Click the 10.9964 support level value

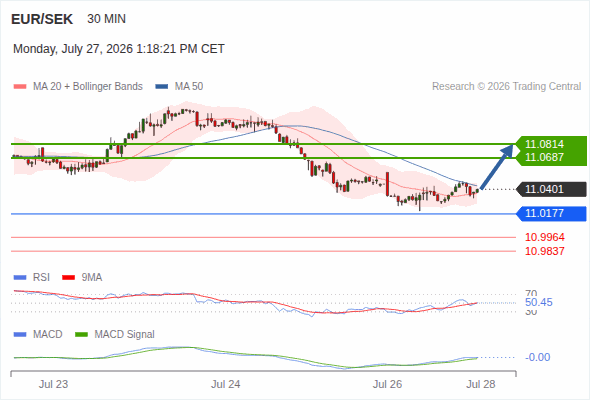pyautogui.click(x=544, y=237)
